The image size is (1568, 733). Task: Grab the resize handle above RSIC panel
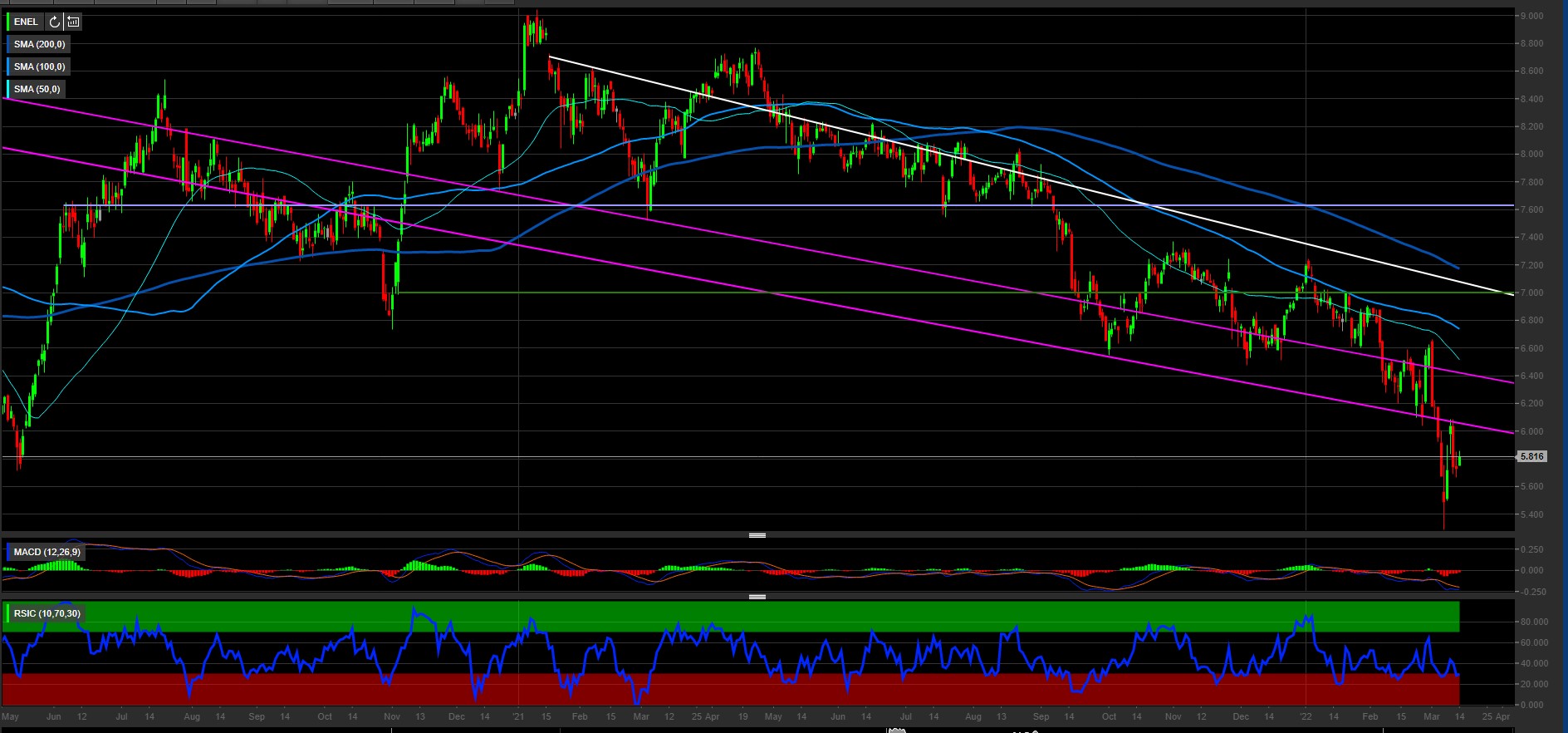757,597
